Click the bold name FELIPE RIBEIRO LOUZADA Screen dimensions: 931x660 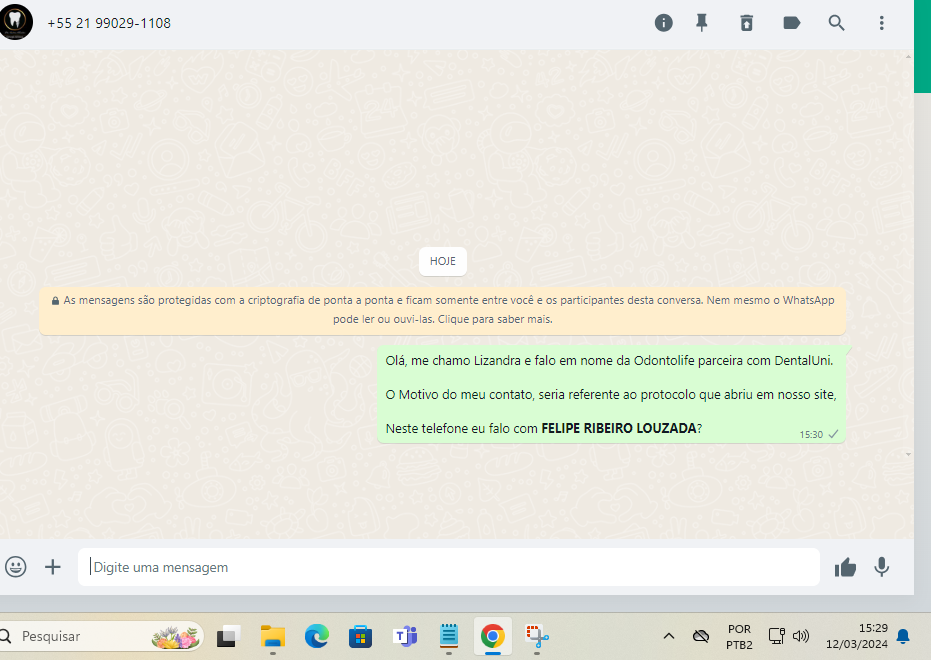tap(619, 429)
